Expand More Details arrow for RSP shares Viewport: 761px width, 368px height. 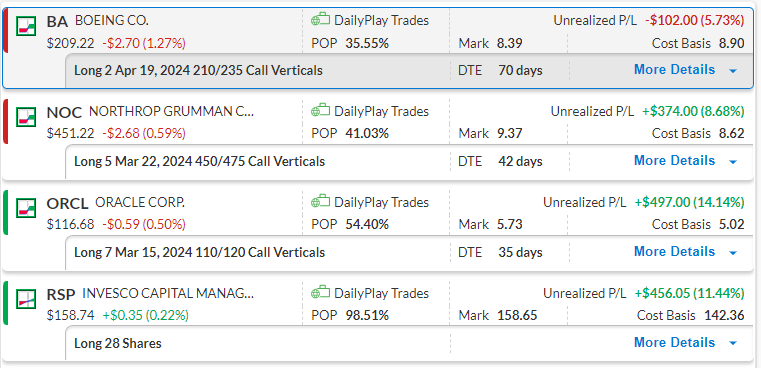click(733, 344)
